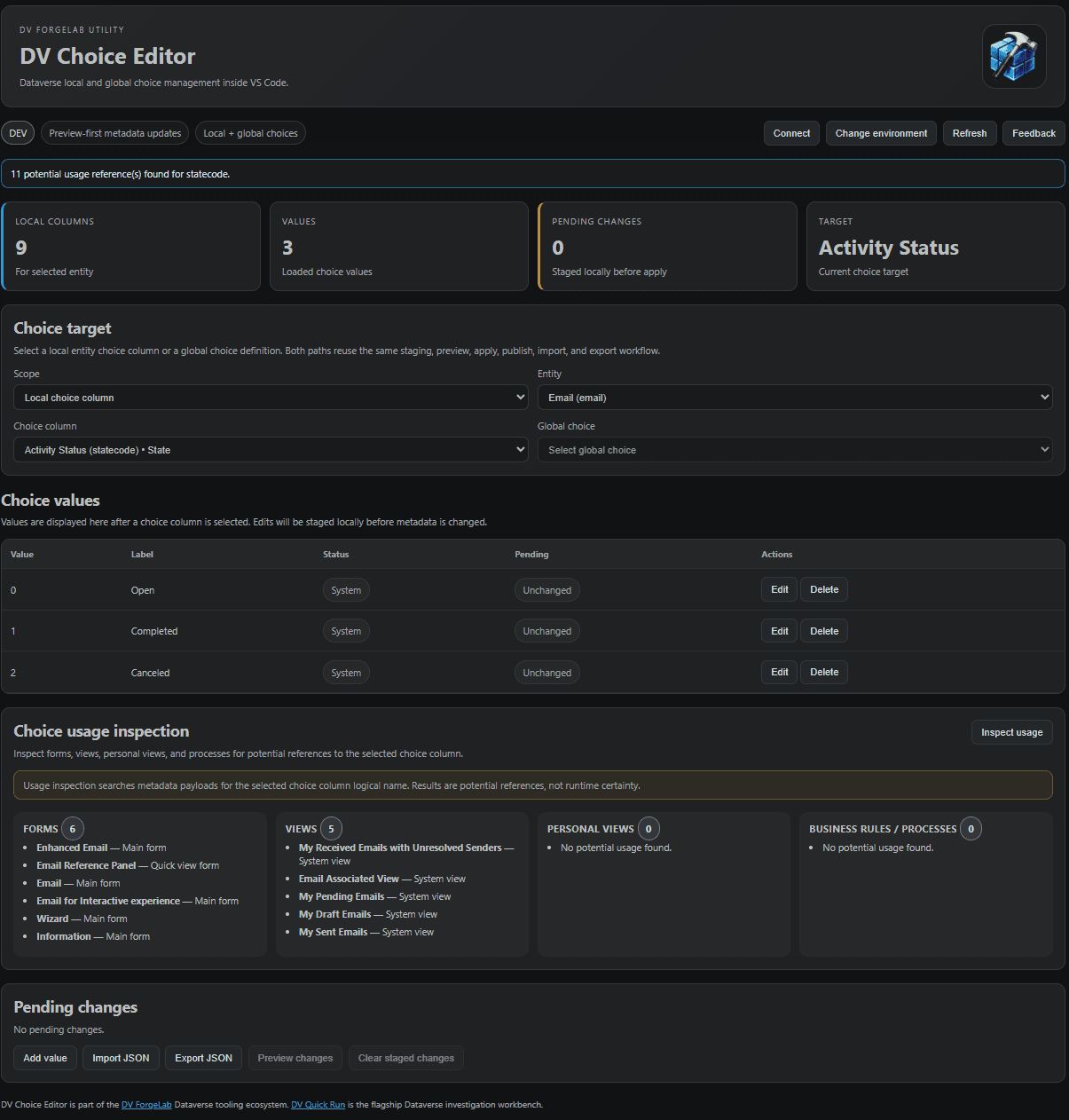
Task: Click Change environment button
Action: (x=881, y=133)
